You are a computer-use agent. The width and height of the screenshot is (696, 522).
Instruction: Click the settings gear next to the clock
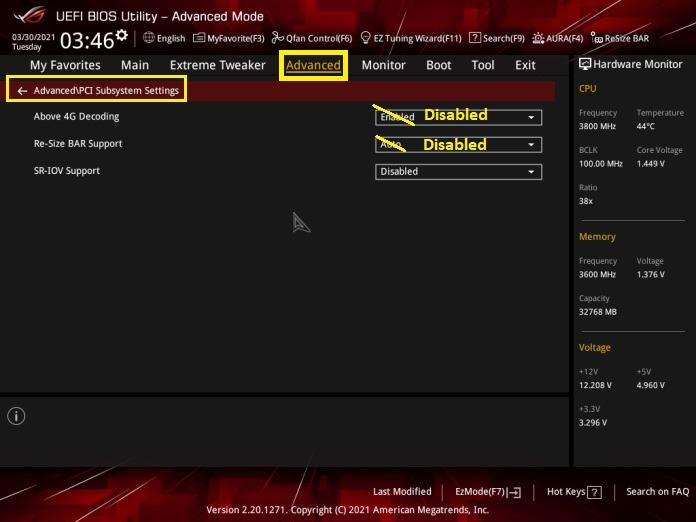(x=122, y=36)
